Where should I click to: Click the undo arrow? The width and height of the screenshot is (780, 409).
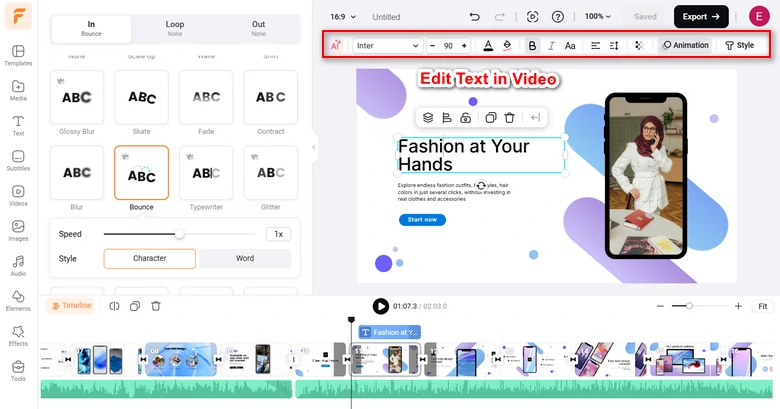[474, 17]
